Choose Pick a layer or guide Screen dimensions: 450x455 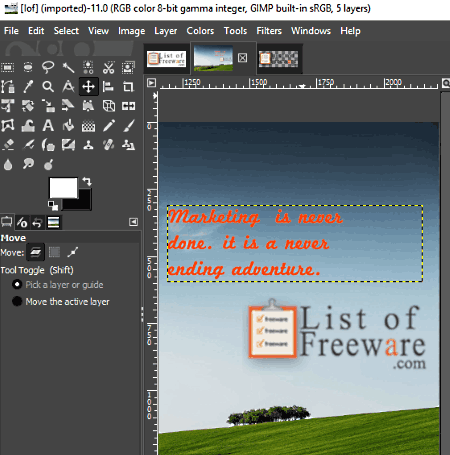click(58, 285)
